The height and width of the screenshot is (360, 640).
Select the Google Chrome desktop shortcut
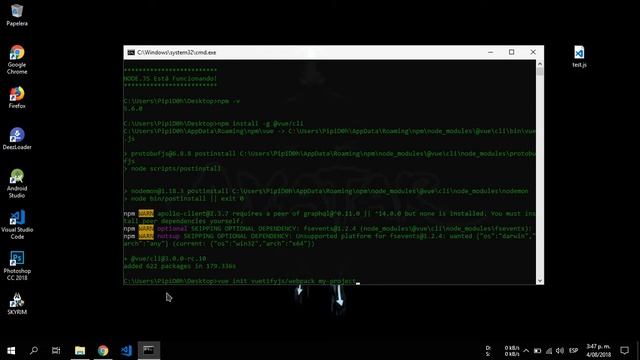click(x=17, y=60)
